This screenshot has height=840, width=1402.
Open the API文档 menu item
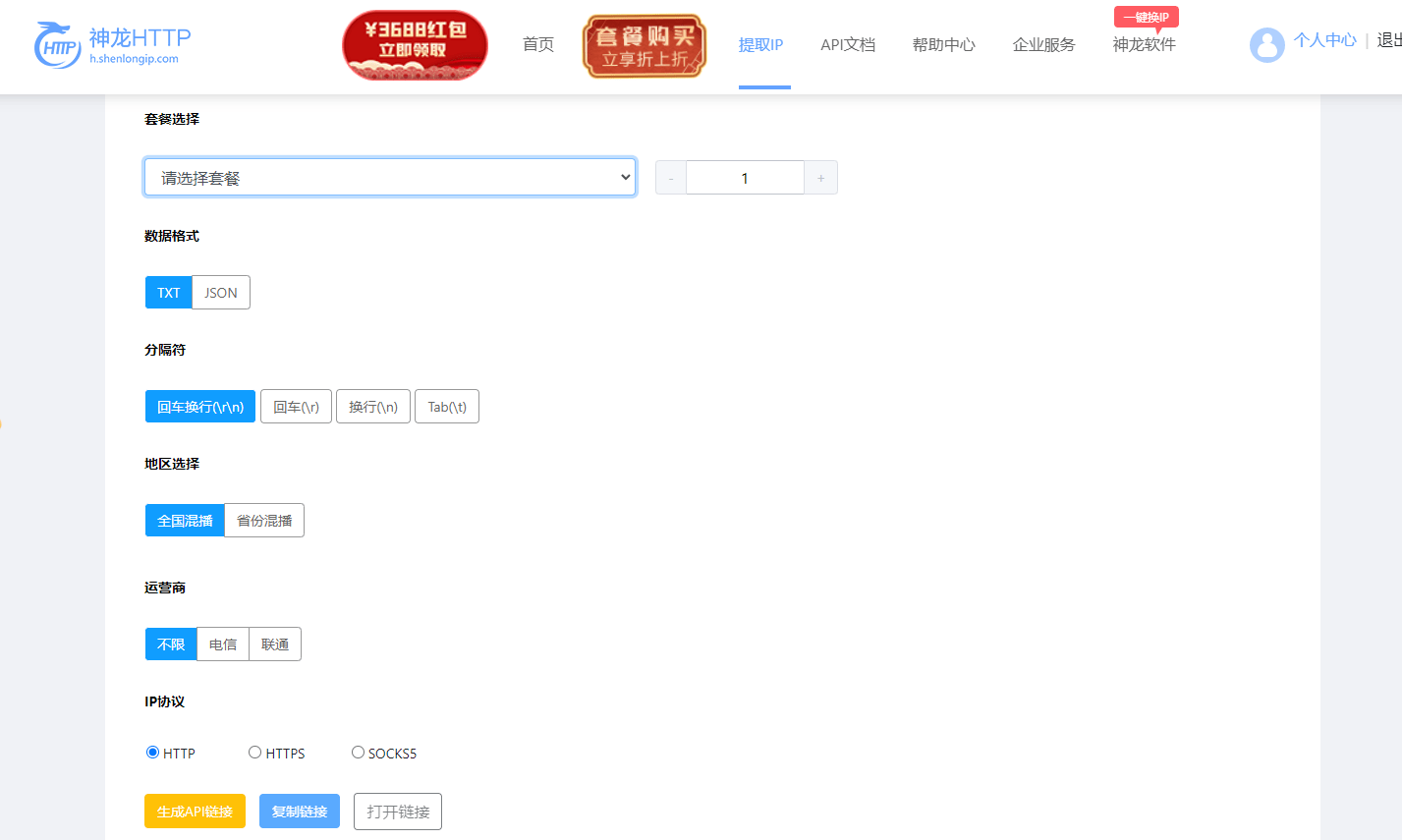pyautogui.click(x=847, y=45)
